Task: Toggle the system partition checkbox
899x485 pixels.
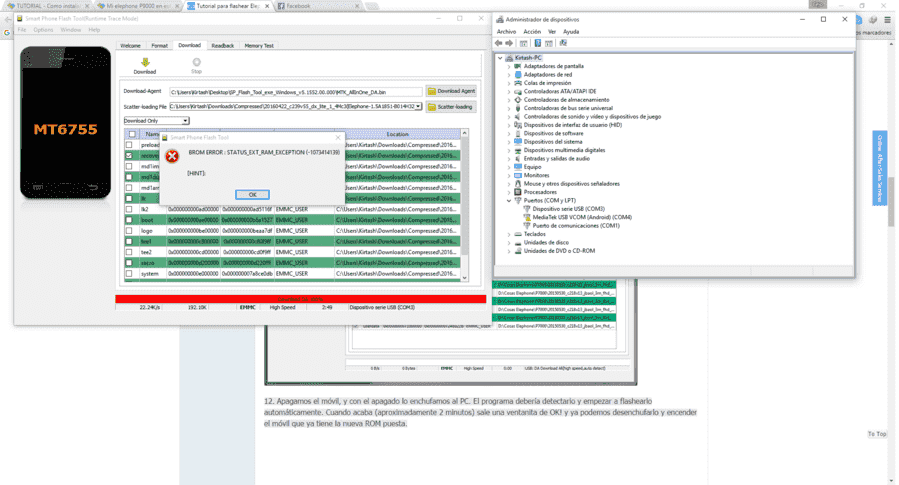Action: (x=130, y=273)
